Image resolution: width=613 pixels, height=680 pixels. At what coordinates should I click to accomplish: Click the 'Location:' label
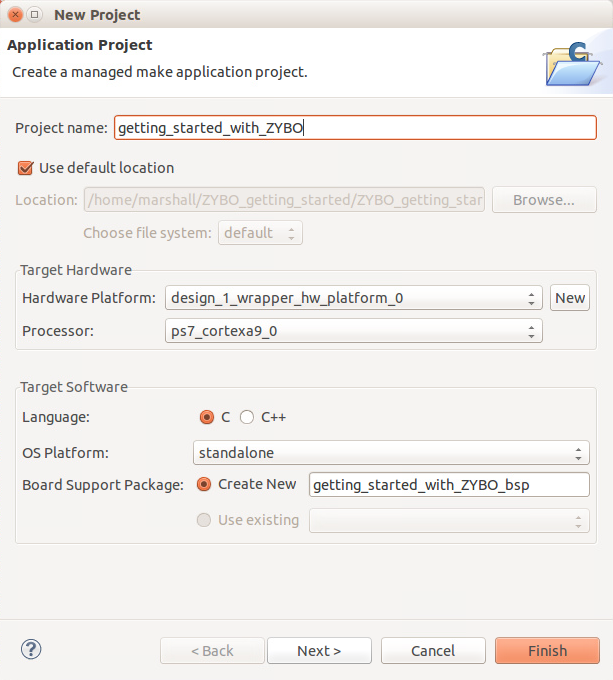click(x=46, y=200)
